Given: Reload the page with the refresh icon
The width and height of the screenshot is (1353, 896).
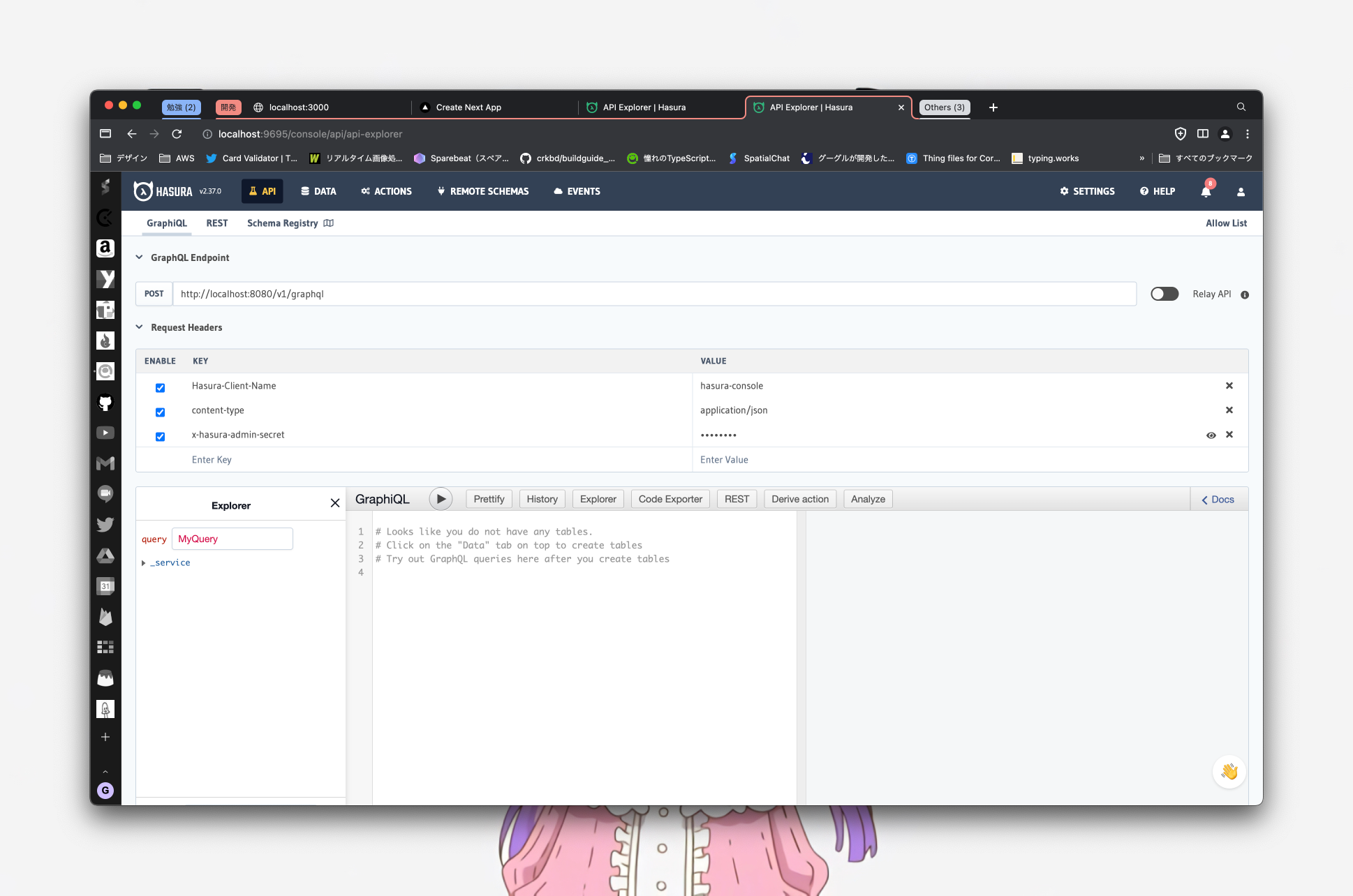Looking at the screenshot, I should pos(177,134).
